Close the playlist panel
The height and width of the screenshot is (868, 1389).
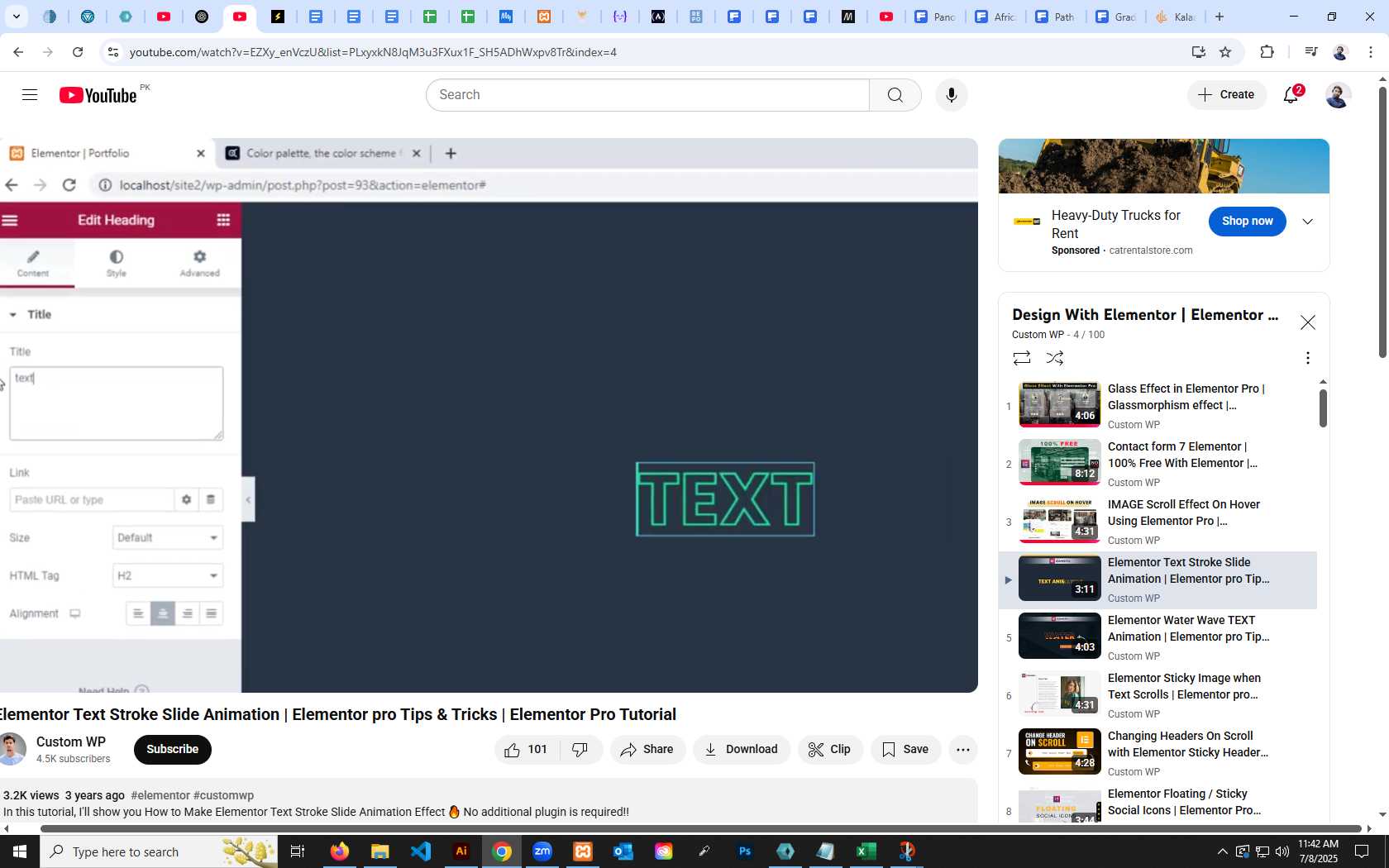pyautogui.click(x=1307, y=322)
